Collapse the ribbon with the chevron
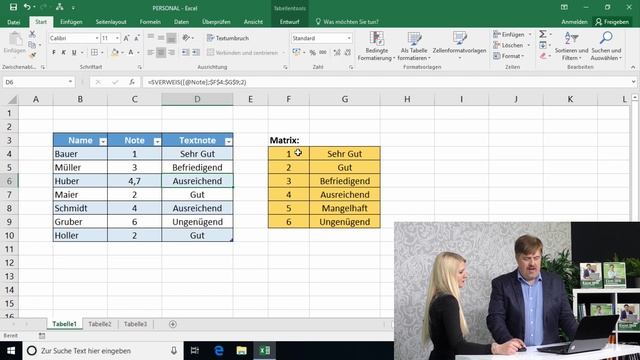 (633, 67)
